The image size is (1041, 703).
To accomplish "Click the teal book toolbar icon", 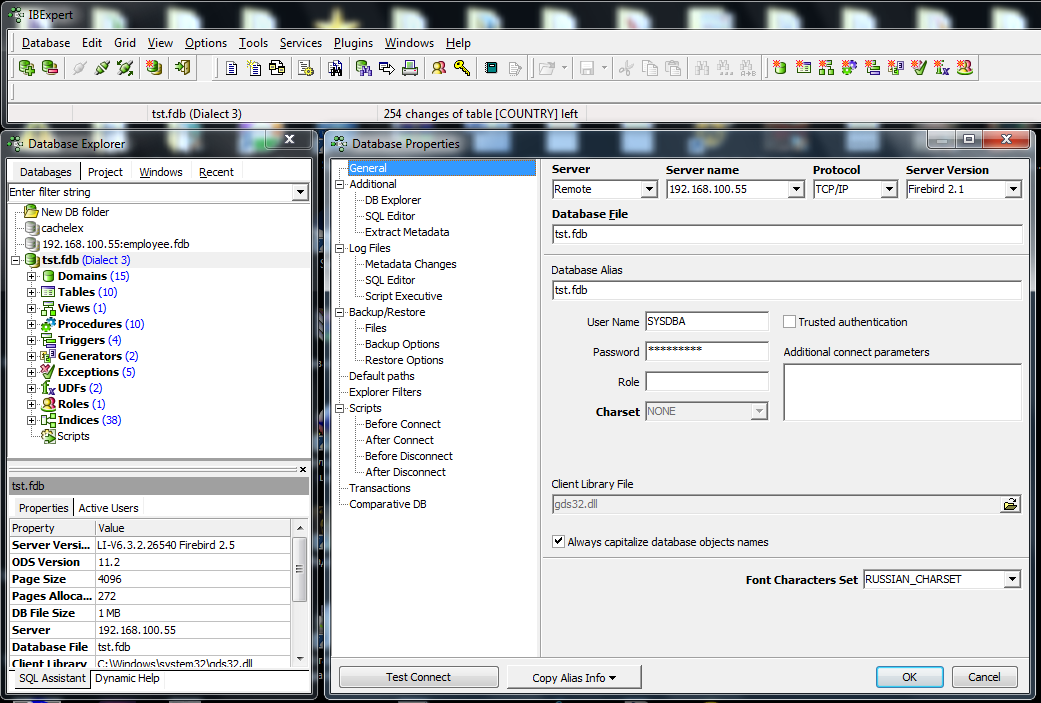I will pos(491,68).
